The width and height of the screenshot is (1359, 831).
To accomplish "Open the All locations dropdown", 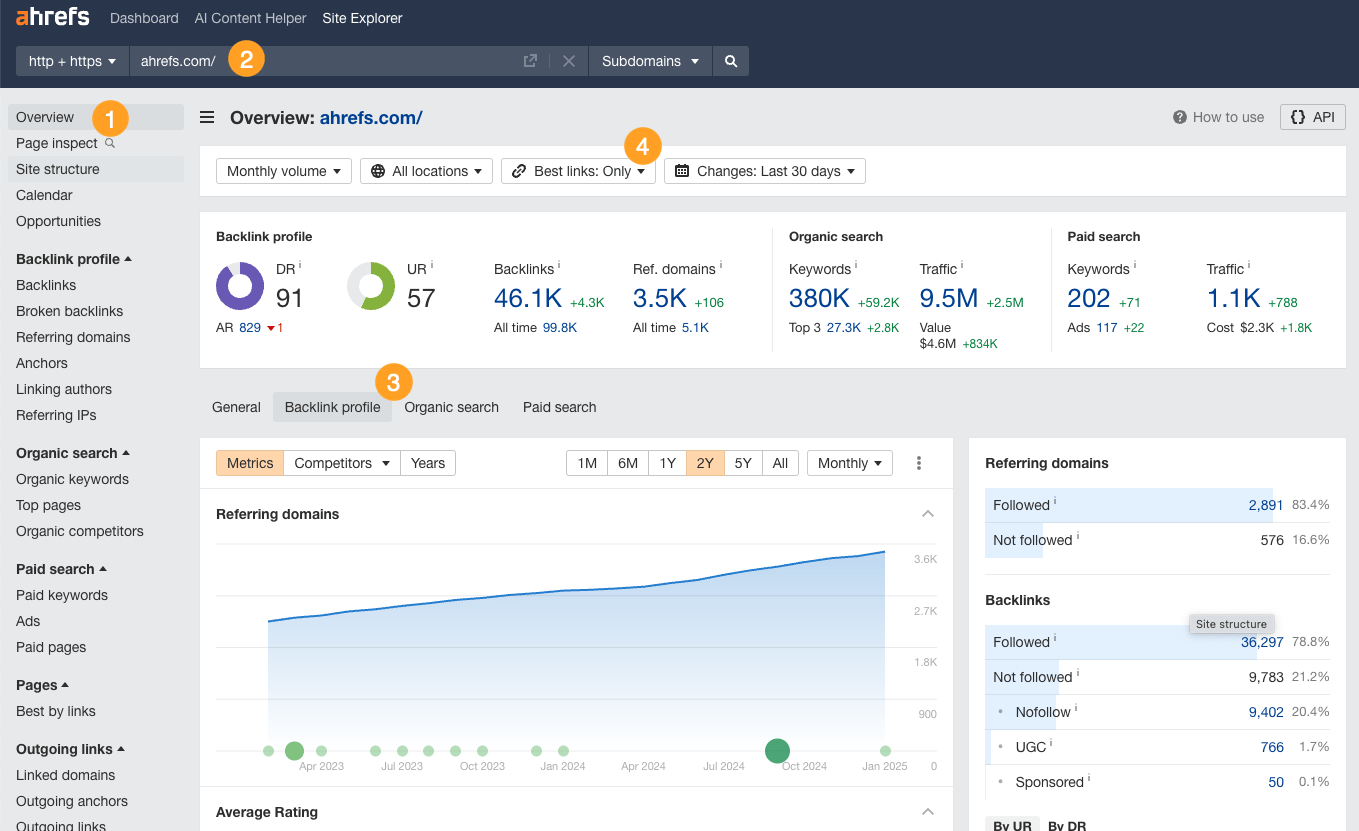I will (426, 170).
